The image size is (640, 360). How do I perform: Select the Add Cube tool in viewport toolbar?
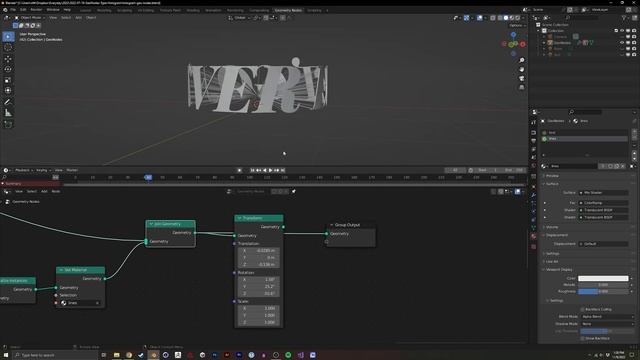coord(8,124)
